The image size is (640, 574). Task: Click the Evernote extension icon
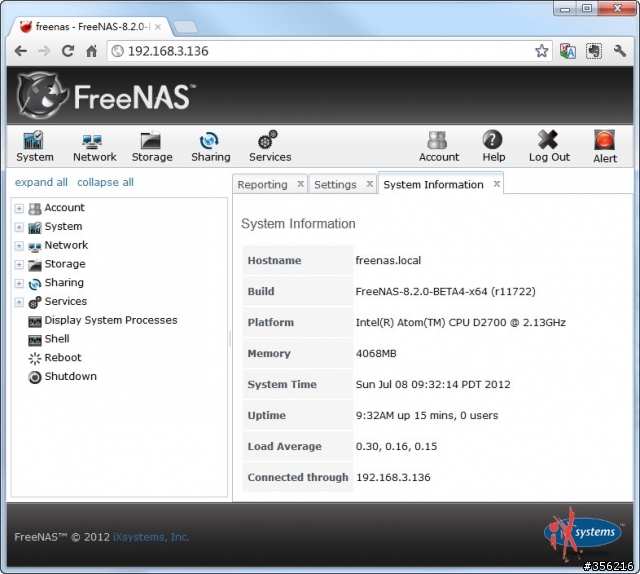[x=594, y=51]
